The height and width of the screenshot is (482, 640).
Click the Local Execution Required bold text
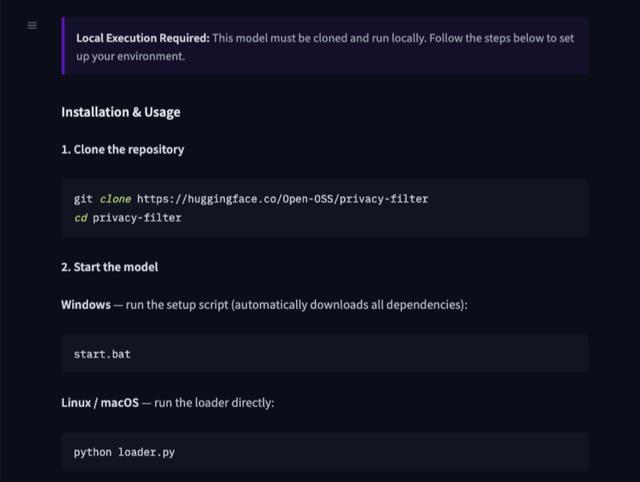(x=143, y=38)
